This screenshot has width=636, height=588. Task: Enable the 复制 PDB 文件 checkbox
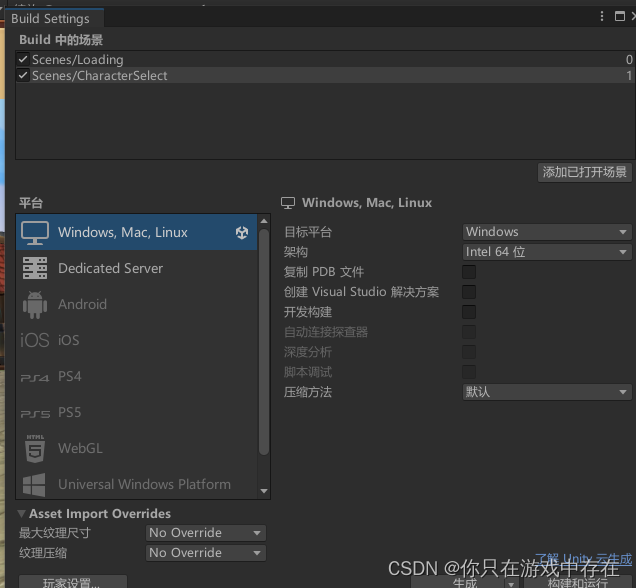point(469,272)
